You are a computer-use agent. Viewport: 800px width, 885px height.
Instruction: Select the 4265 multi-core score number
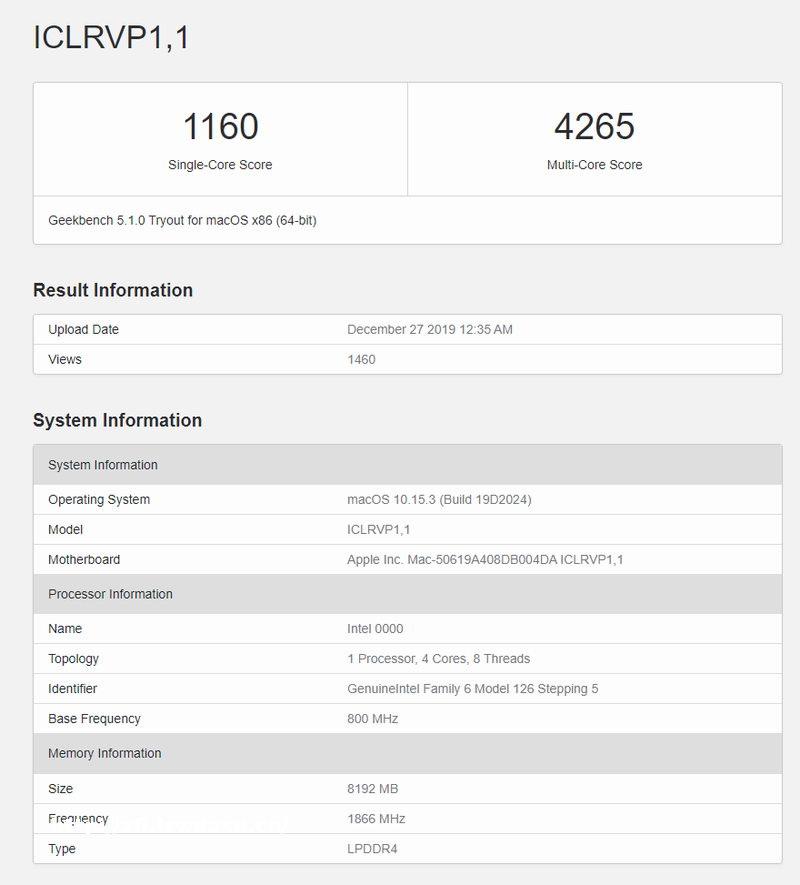pyautogui.click(x=594, y=127)
